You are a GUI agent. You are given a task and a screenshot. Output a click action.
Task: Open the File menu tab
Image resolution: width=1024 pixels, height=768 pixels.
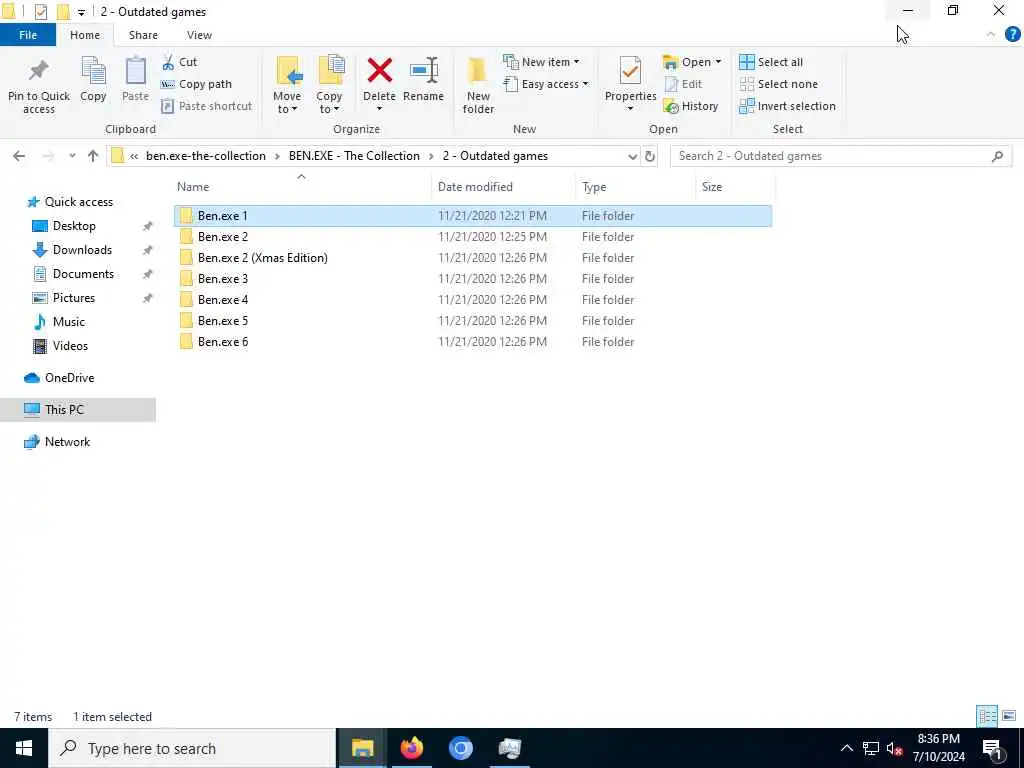point(28,35)
